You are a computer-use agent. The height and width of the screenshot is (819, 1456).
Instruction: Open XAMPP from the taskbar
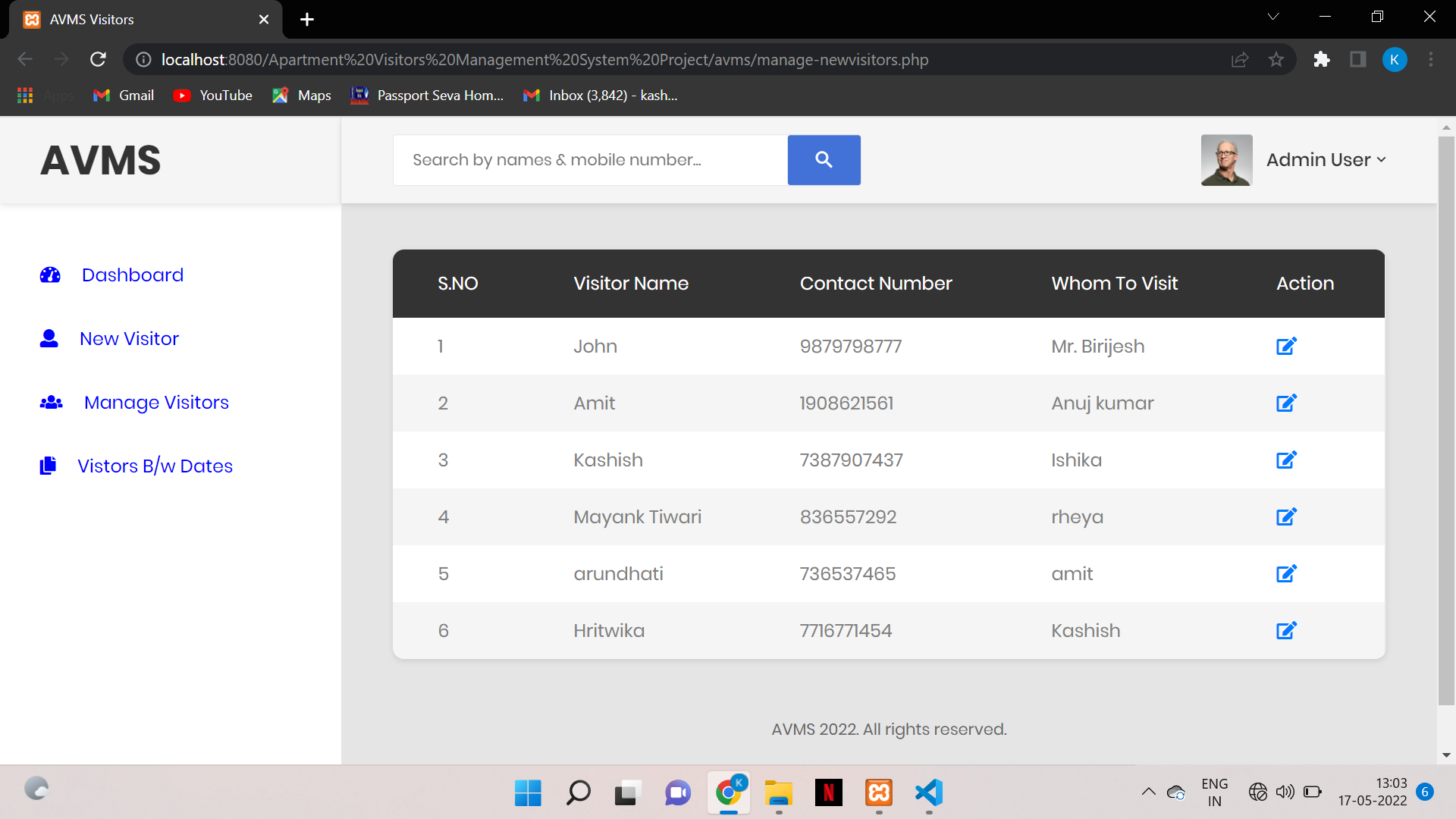[x=879, y=793]
